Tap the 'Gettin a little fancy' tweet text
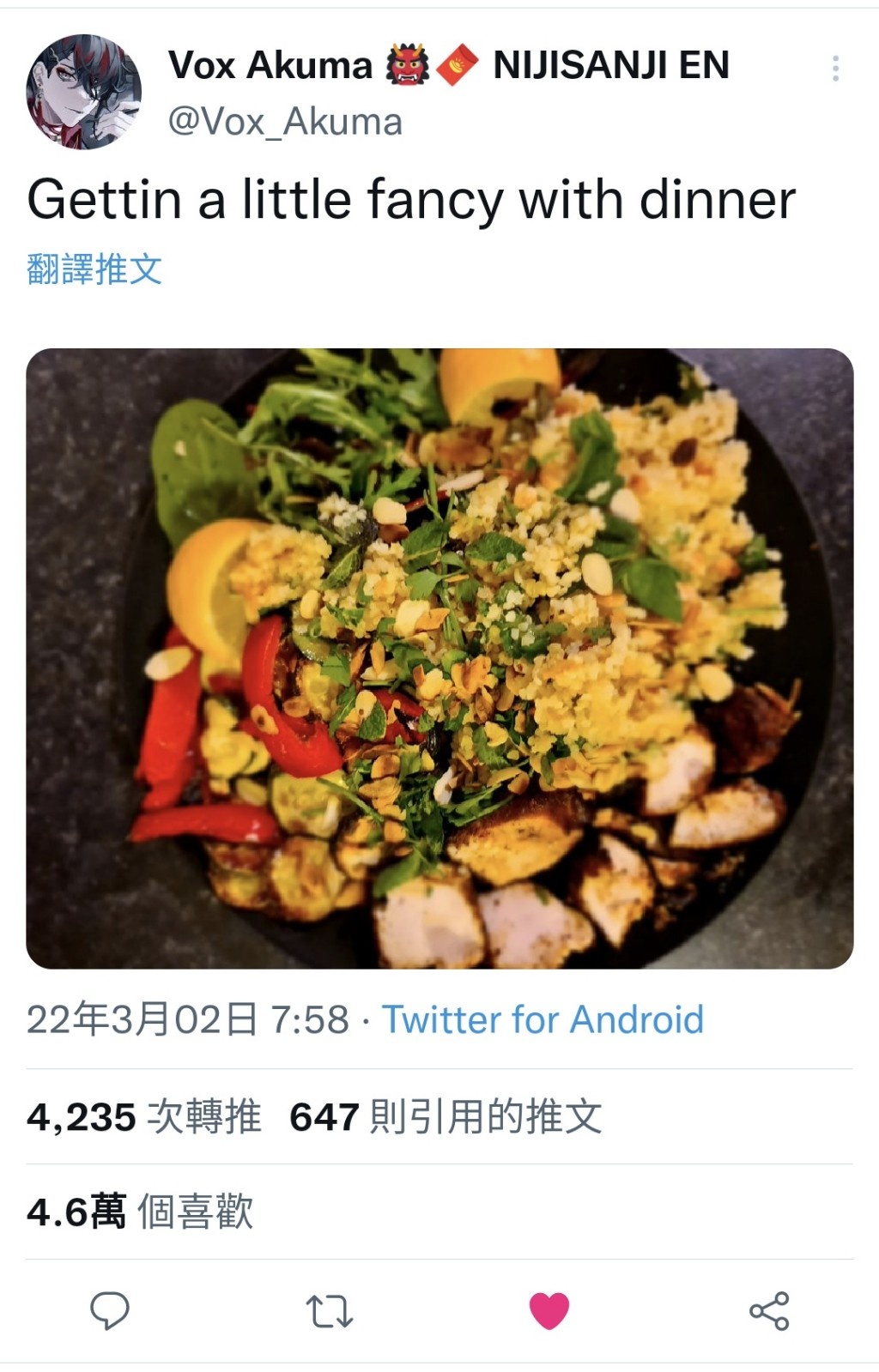Image resolution: width=879 pixels, height=1372 pixels. point(411,200)
